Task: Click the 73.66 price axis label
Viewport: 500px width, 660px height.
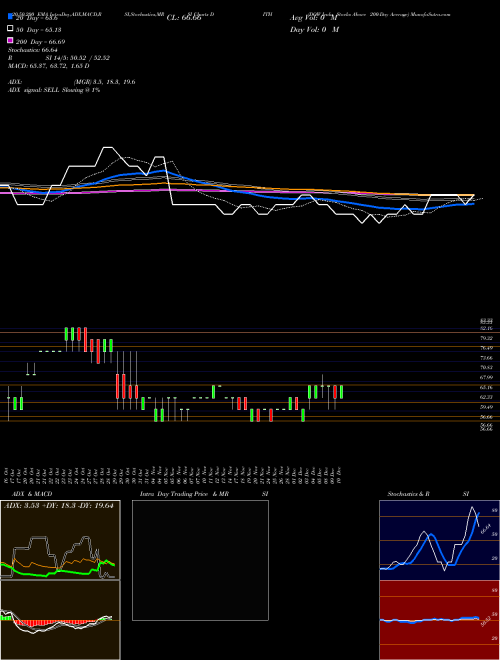Action: (487, 358)
